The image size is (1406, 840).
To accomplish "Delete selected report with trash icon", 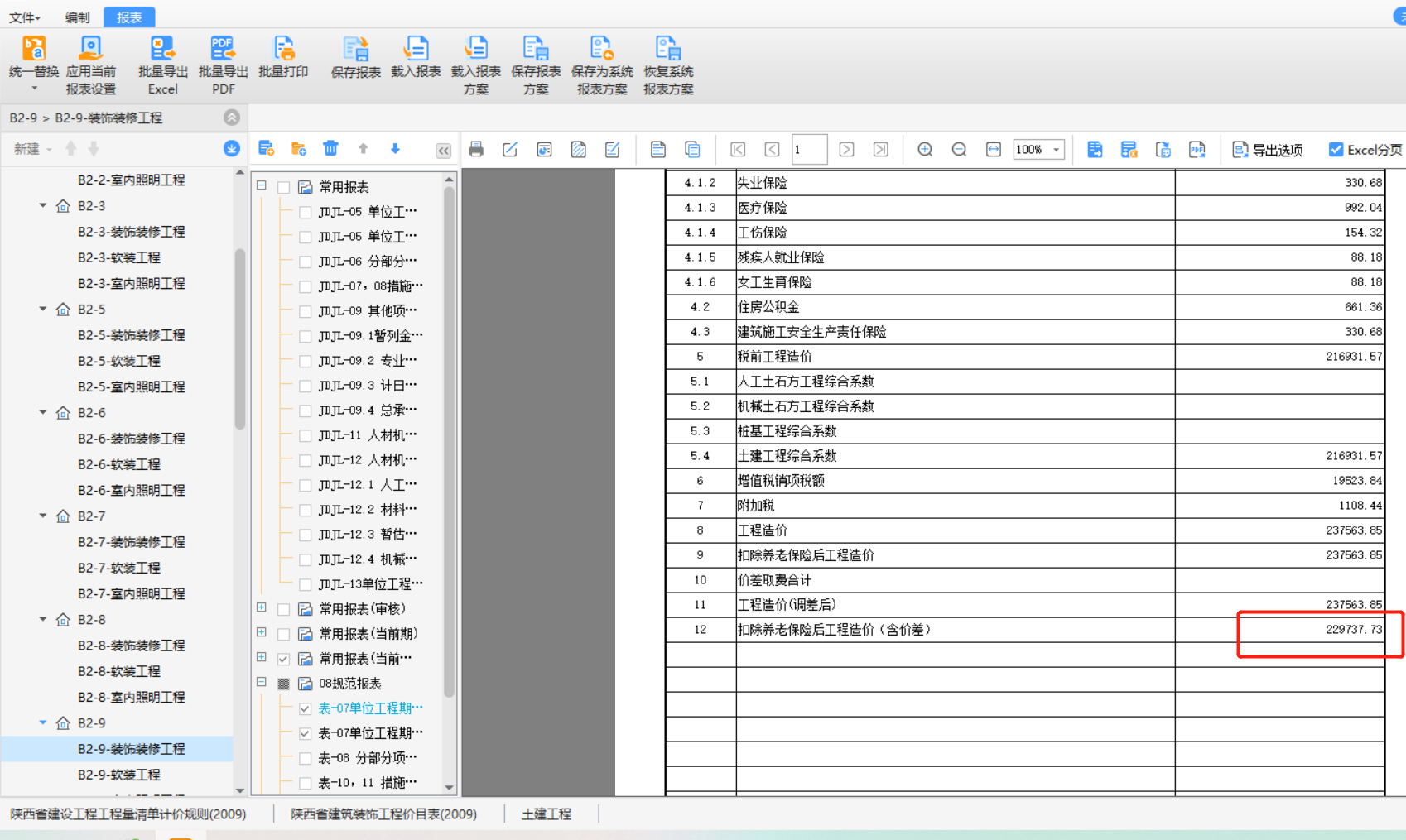I will pos(330,149).
